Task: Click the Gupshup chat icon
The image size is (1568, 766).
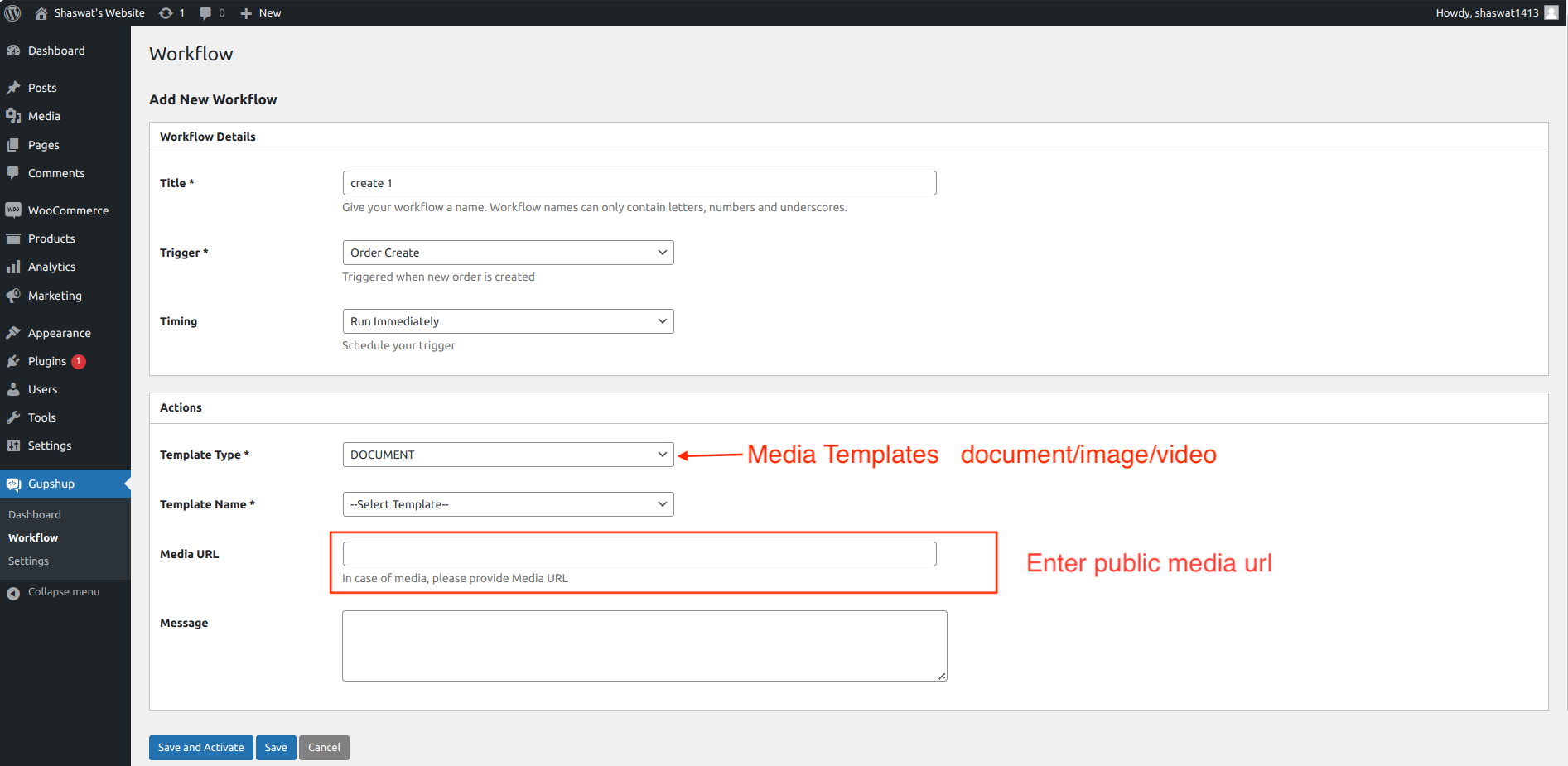Action: [x=13, y=484]
